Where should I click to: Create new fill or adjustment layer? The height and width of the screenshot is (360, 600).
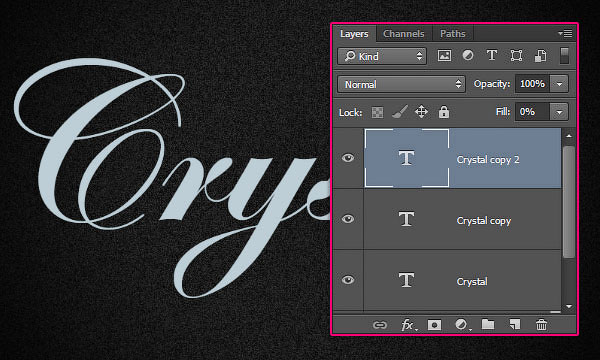pyautogui.click(x=462, y=325)
